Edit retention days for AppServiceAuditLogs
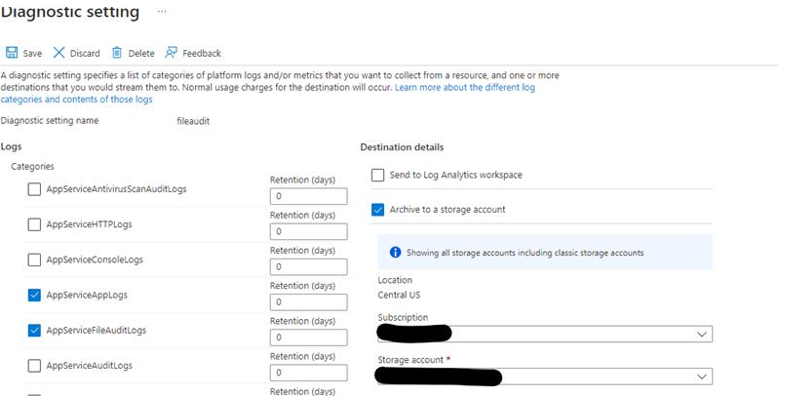This screenshot has width=798, height=410. pyautogui.click(x=308, y=372)
